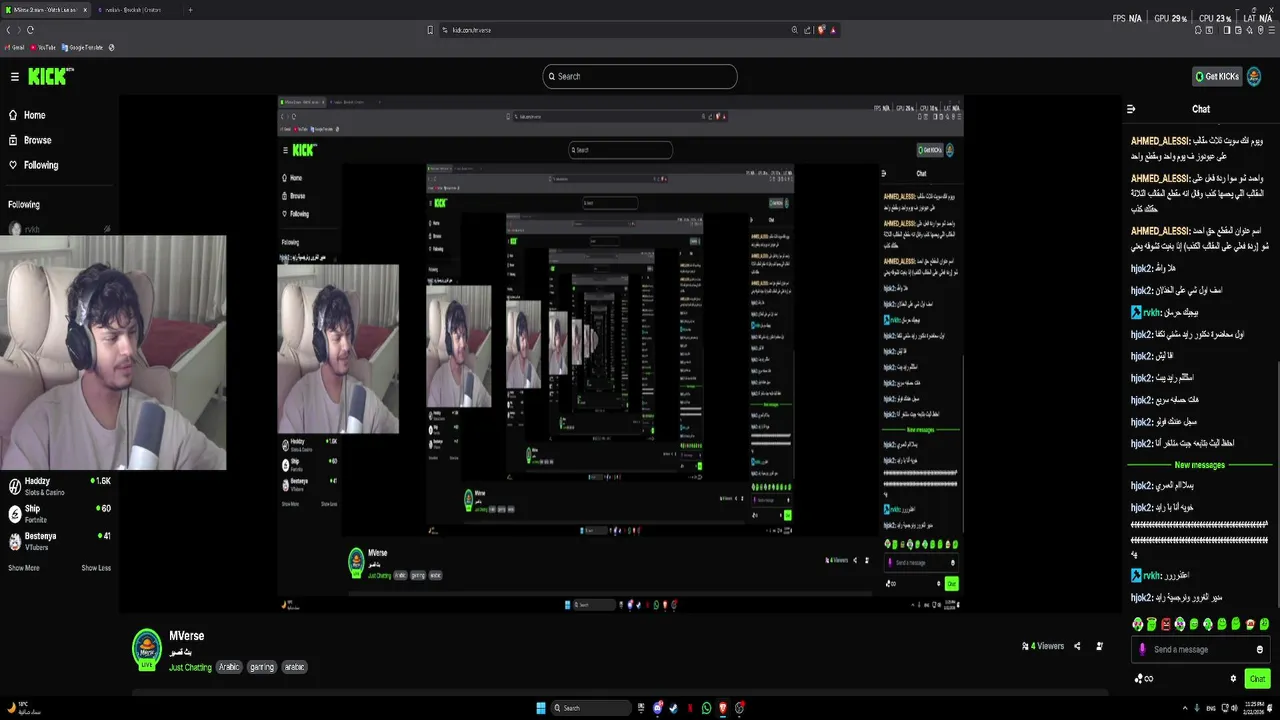Open the YouTube bookmark
Image resolution: width=1280 pixels, height=720 pixels.
point(43,47)
